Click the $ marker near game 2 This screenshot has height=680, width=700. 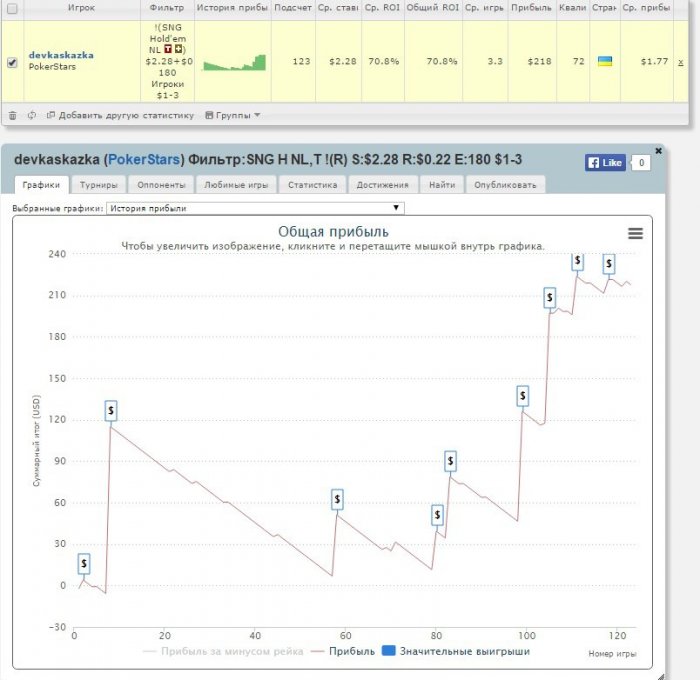(x=84, y=563)
